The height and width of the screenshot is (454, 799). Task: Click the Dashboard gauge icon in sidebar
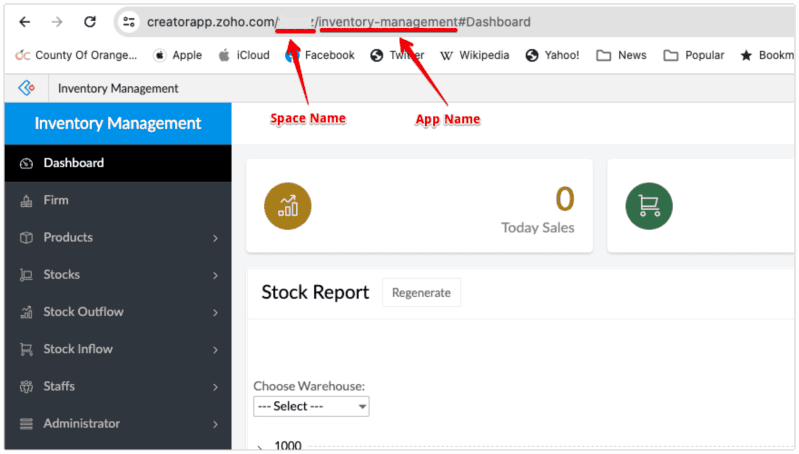tap(26, 163)
